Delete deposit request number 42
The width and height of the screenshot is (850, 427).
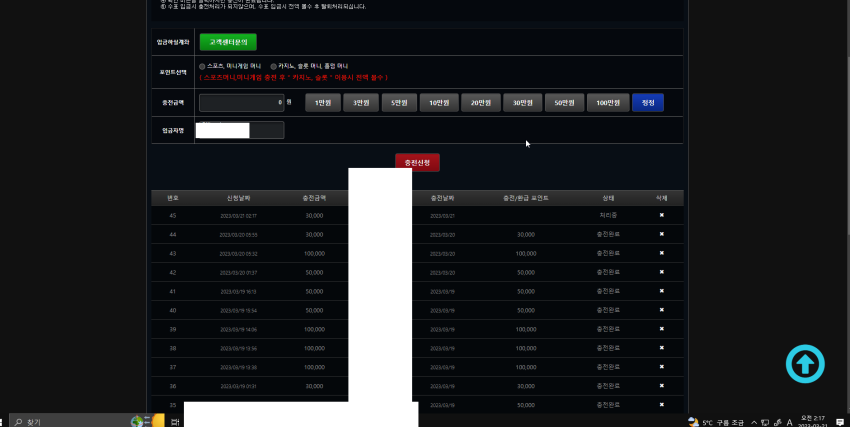(661, 272)
